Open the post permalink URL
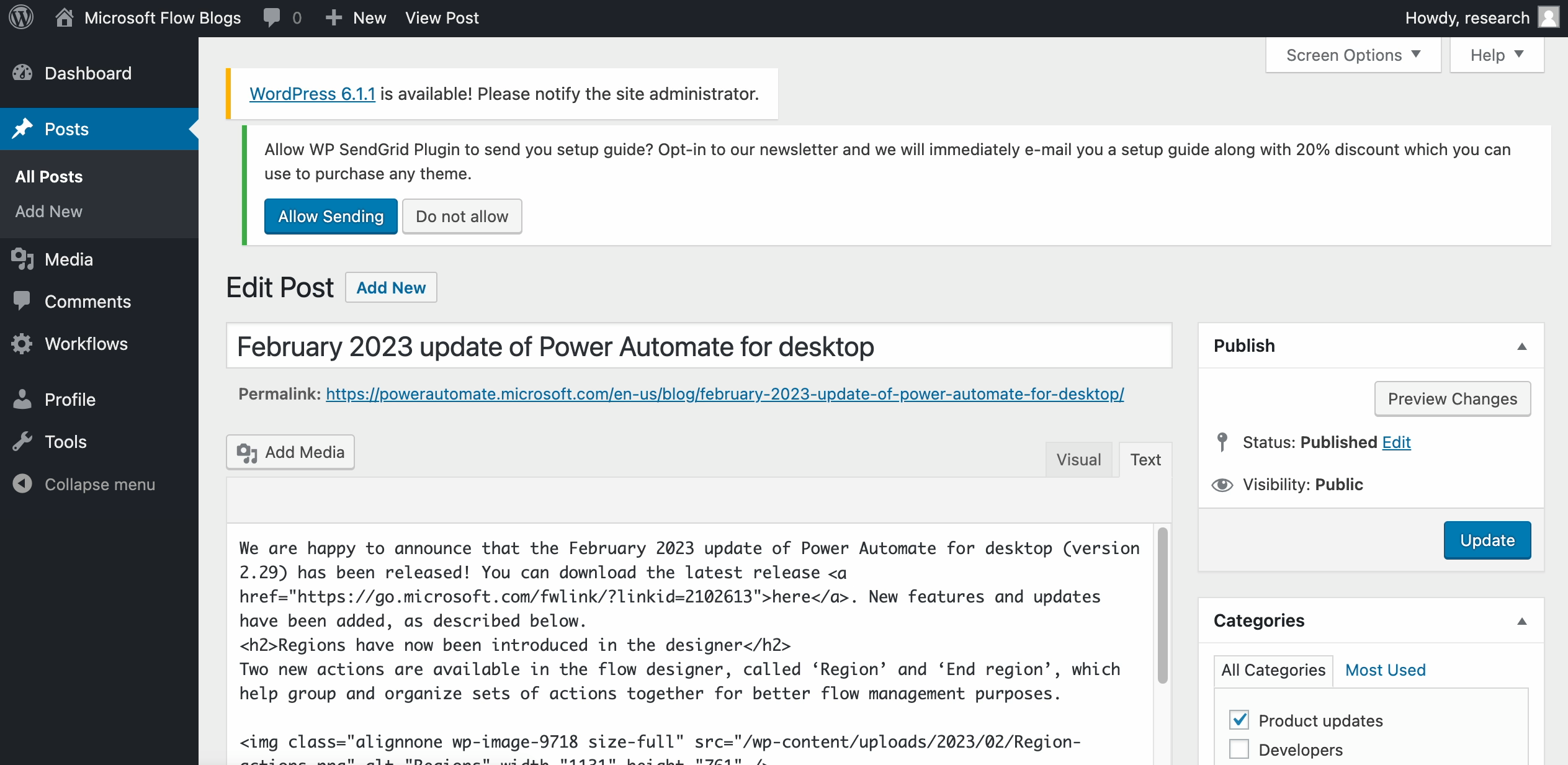Screen dimensions: 1568x765 725,394
